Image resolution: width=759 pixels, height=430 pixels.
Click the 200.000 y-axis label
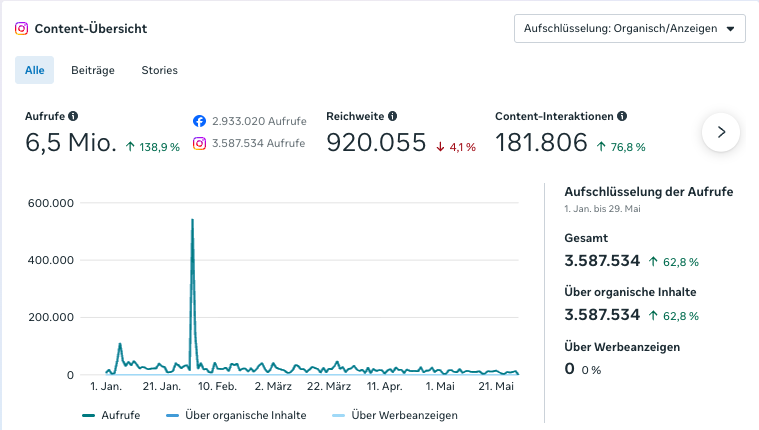pyautogui.click(x=51, y=318)
